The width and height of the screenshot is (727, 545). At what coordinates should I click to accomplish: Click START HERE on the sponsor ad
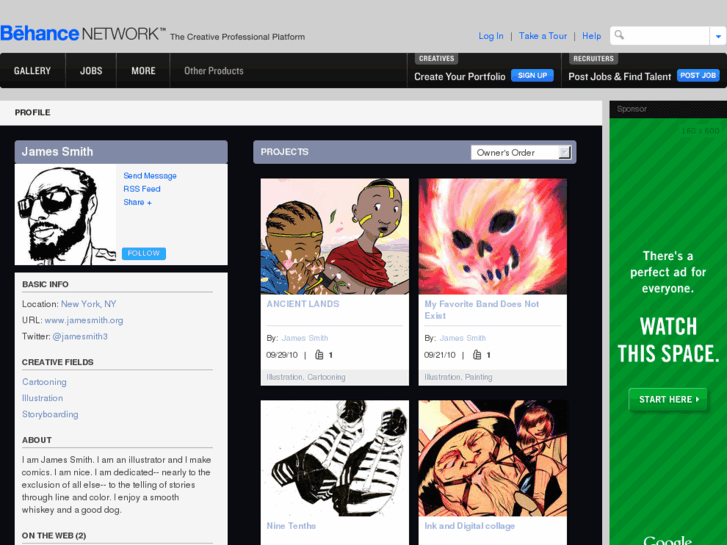[668, 399]
